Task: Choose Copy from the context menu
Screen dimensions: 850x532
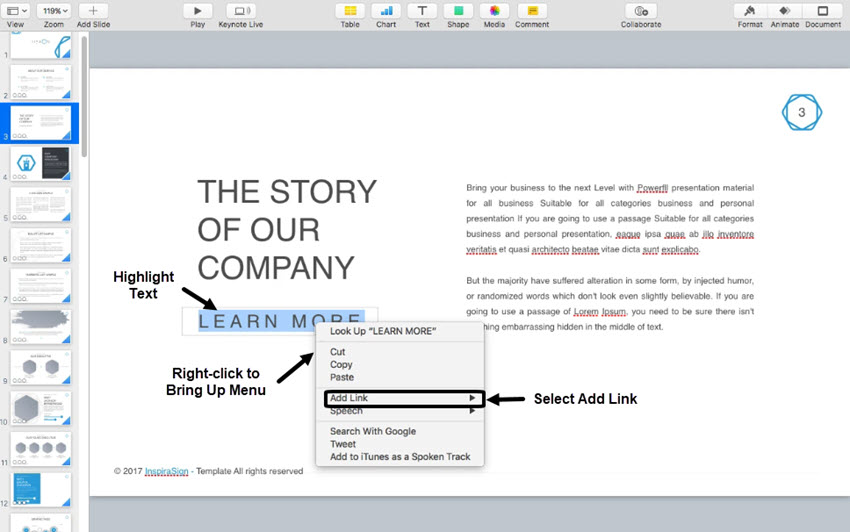Action: pyautogui.click(x=400, y=364)
